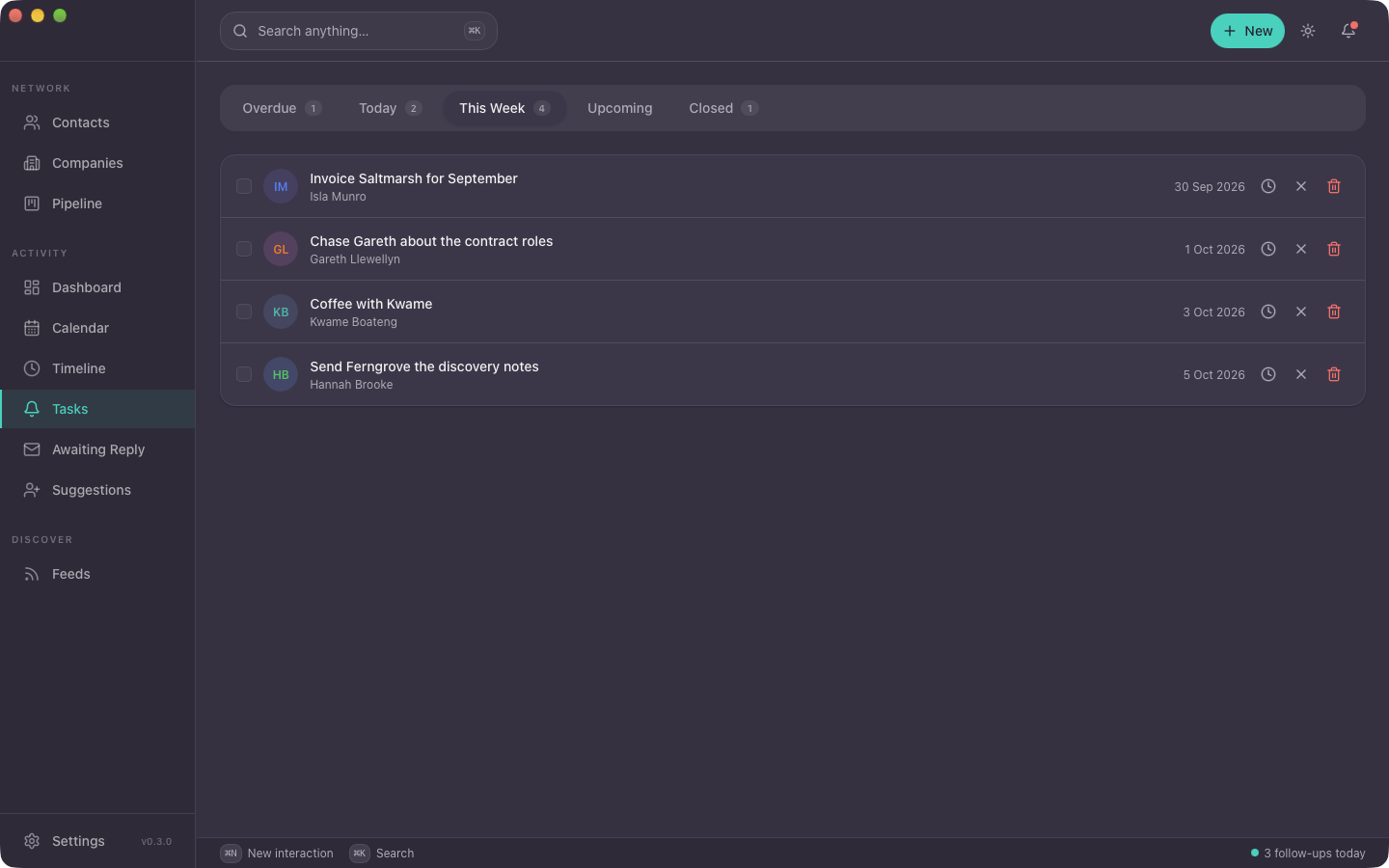Dismiss the Invoice Saltmarsh for September task
Image resolution: width=1389 pixels, height=868 pixels.
[x=1301, y=186]
